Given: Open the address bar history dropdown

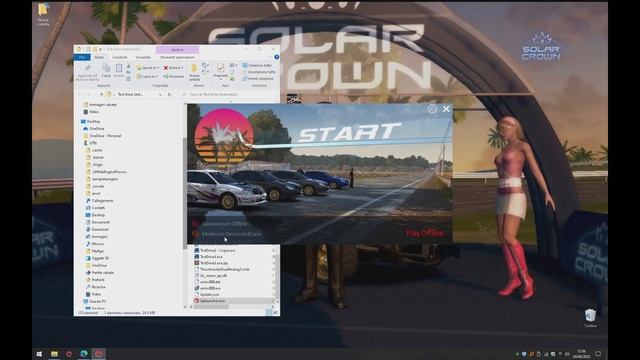Looking at the screenshot, I should [160, 94].
